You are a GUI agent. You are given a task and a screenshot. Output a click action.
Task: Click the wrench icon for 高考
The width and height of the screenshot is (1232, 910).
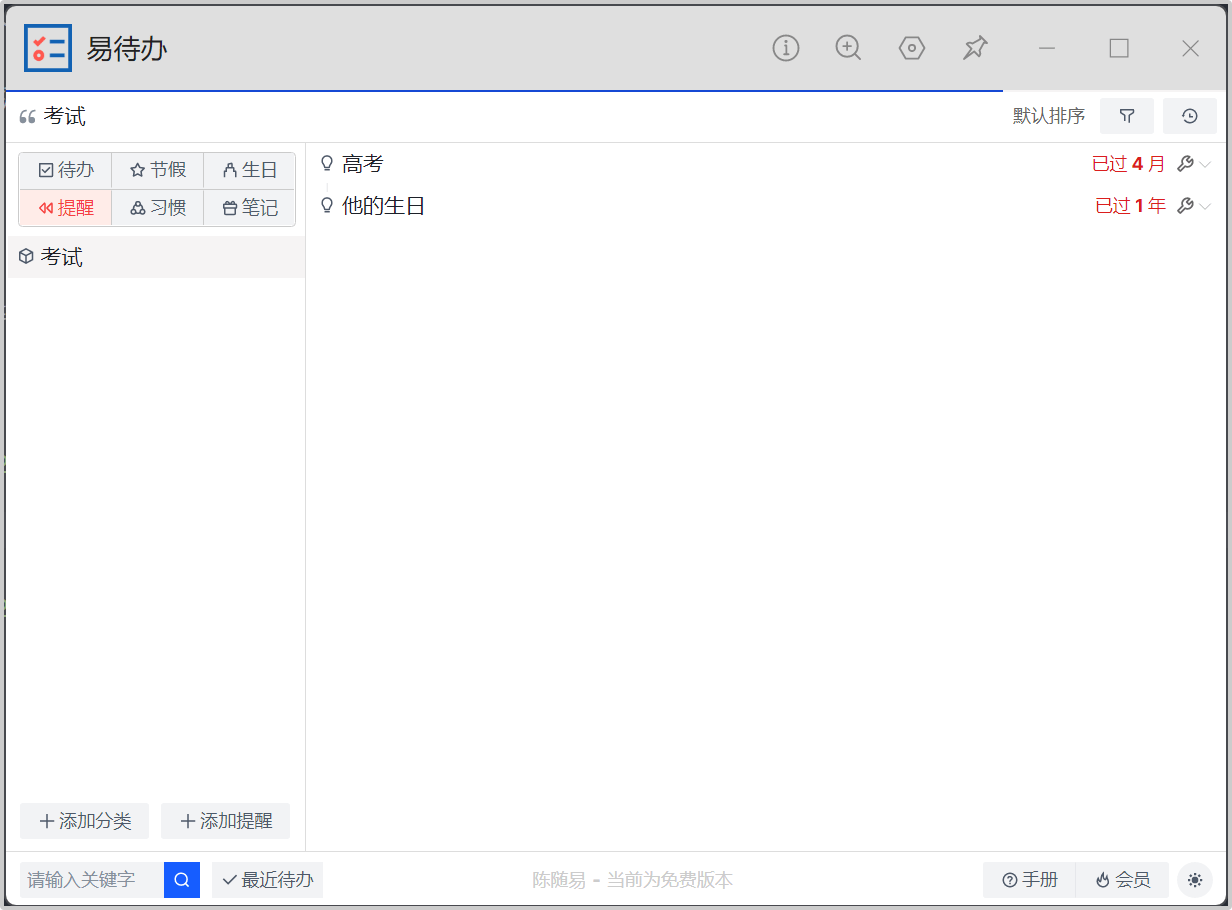[1186, 164]
